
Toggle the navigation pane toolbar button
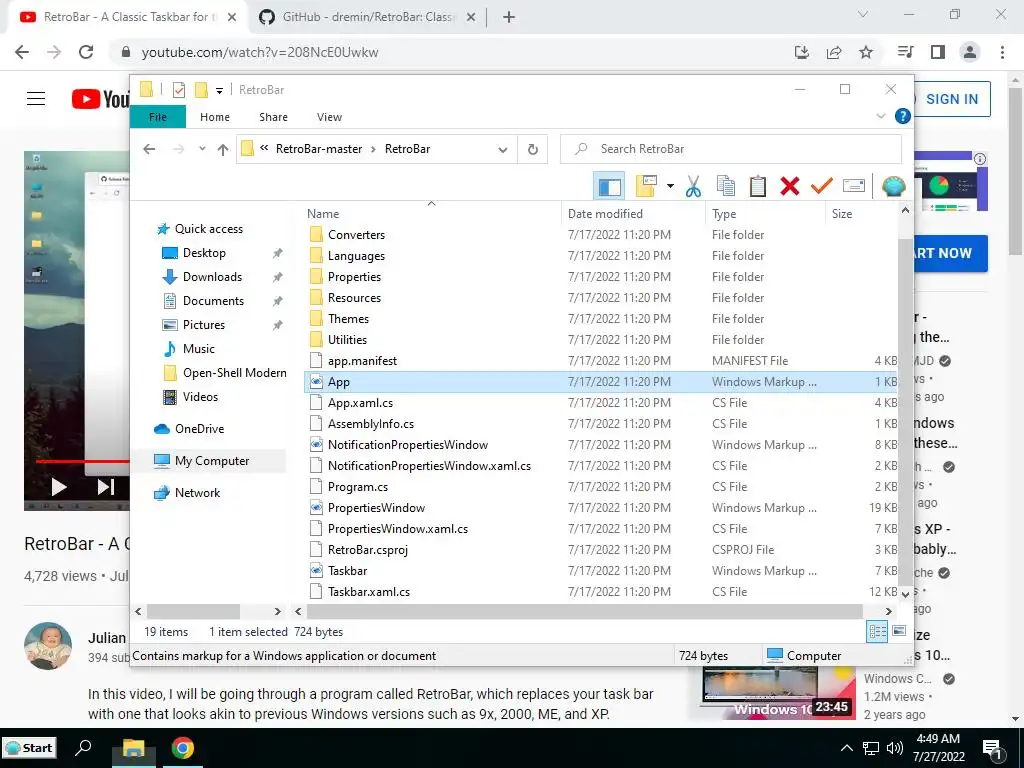(x=609, y=186)
